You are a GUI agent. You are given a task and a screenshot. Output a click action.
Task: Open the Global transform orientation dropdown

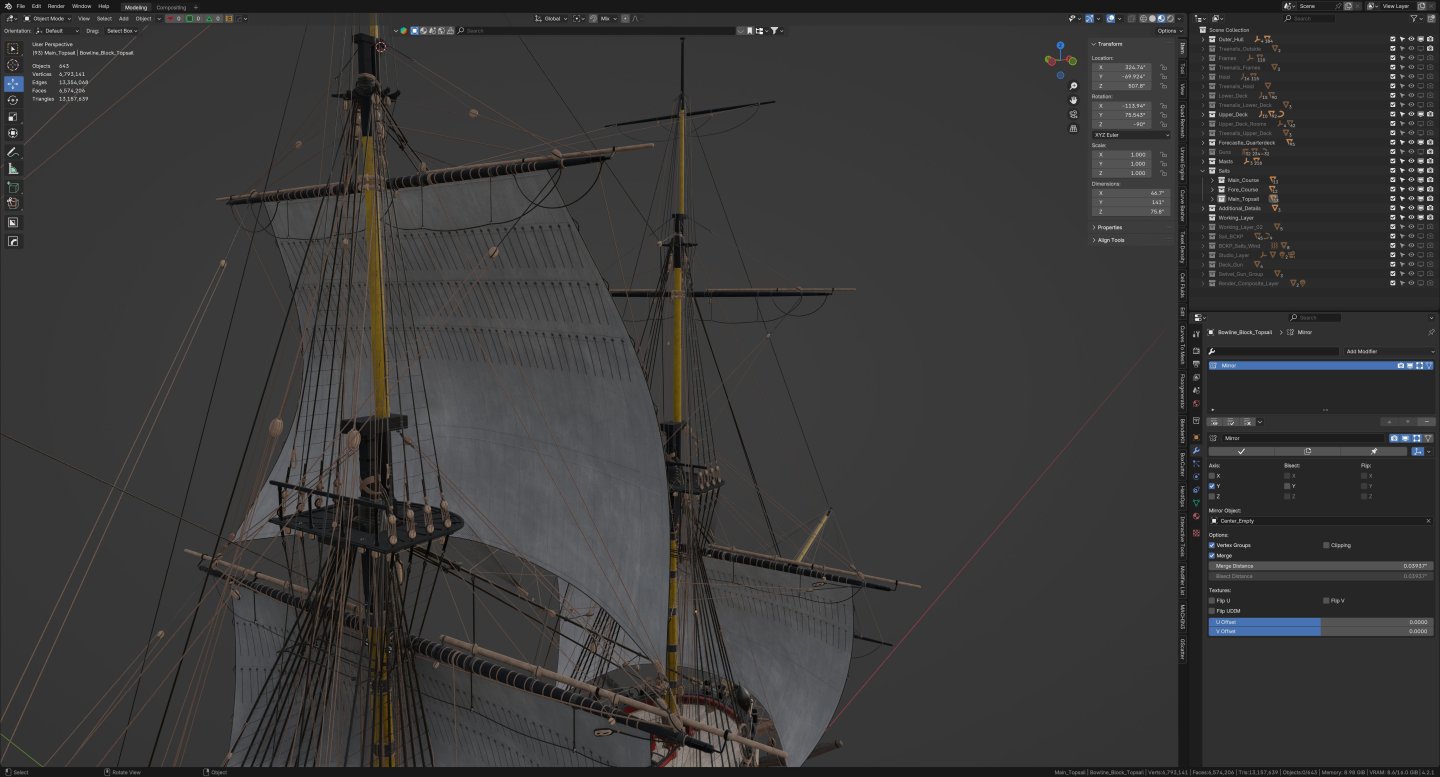551,18
